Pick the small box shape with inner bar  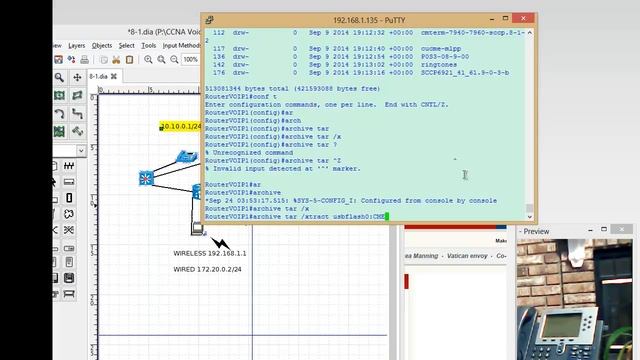click(69, 248)
